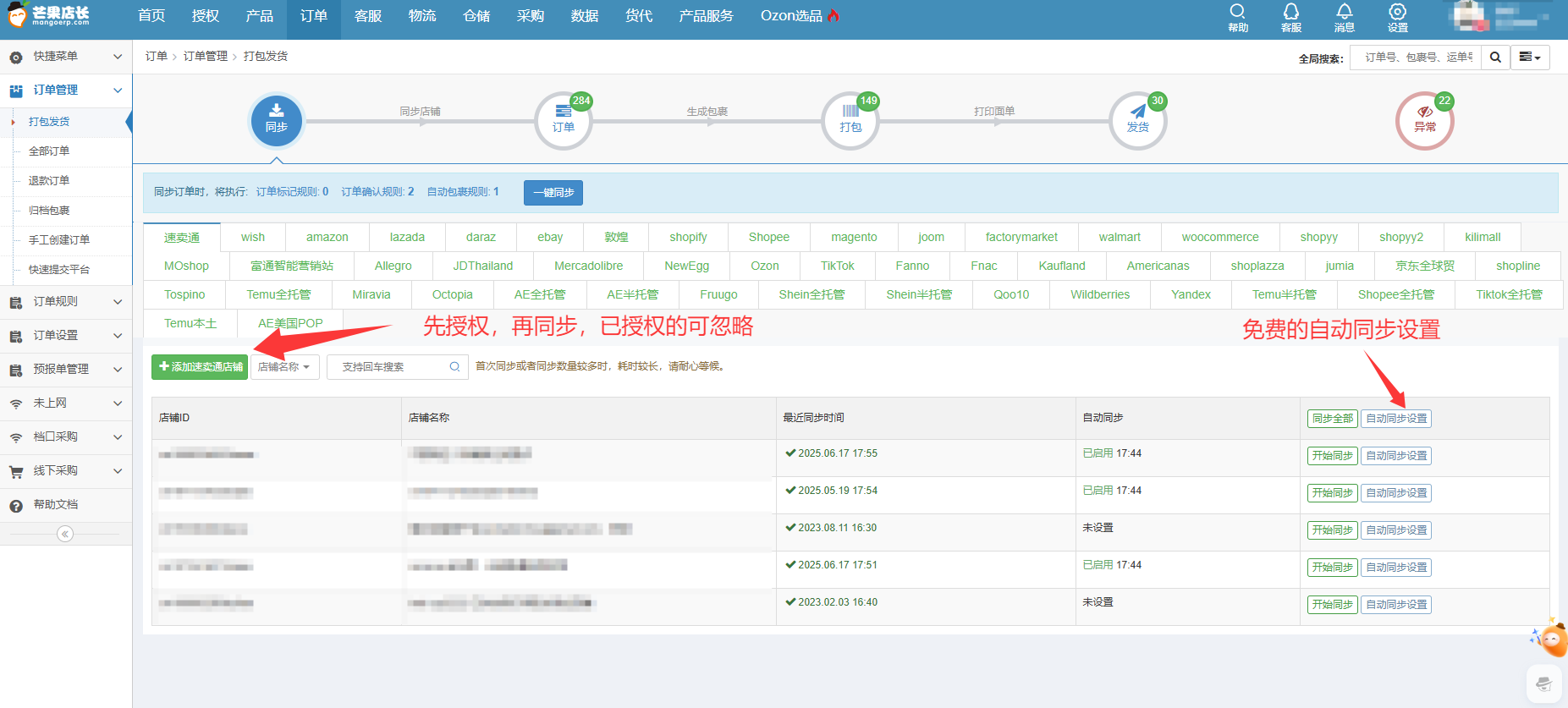Click 自动同步设置 for store synced 2023.08.11 16:30
Image resolution: width=1568 pixels, height=708 pixels.
click(x=1396, y=530)
